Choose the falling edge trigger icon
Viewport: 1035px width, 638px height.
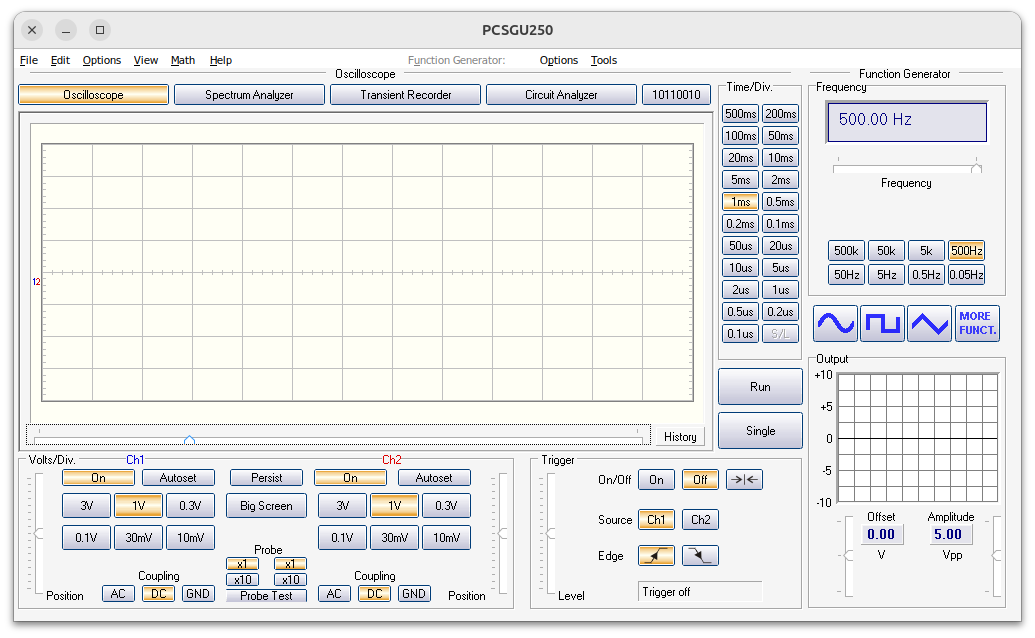(x=700, y=556)
